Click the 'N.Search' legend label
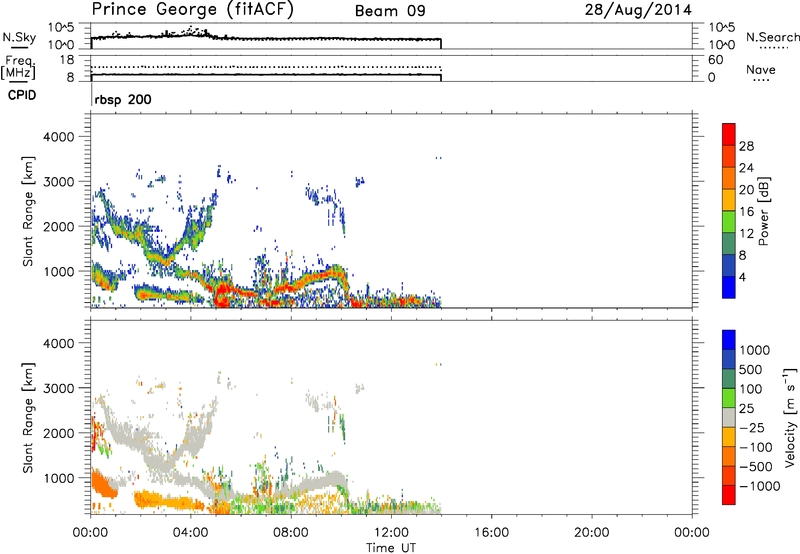The image size is (800, 554). [772, 37]
